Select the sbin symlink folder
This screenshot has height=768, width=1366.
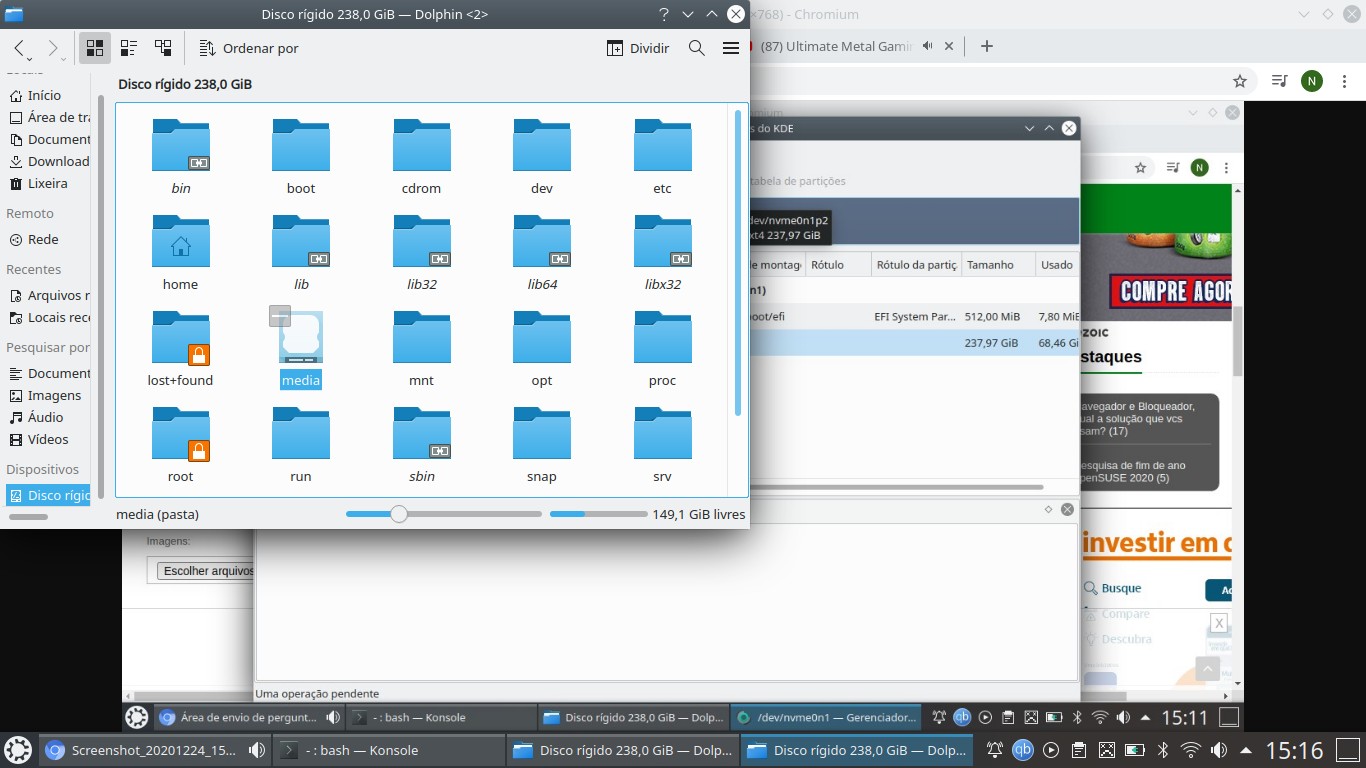[421, 445]
